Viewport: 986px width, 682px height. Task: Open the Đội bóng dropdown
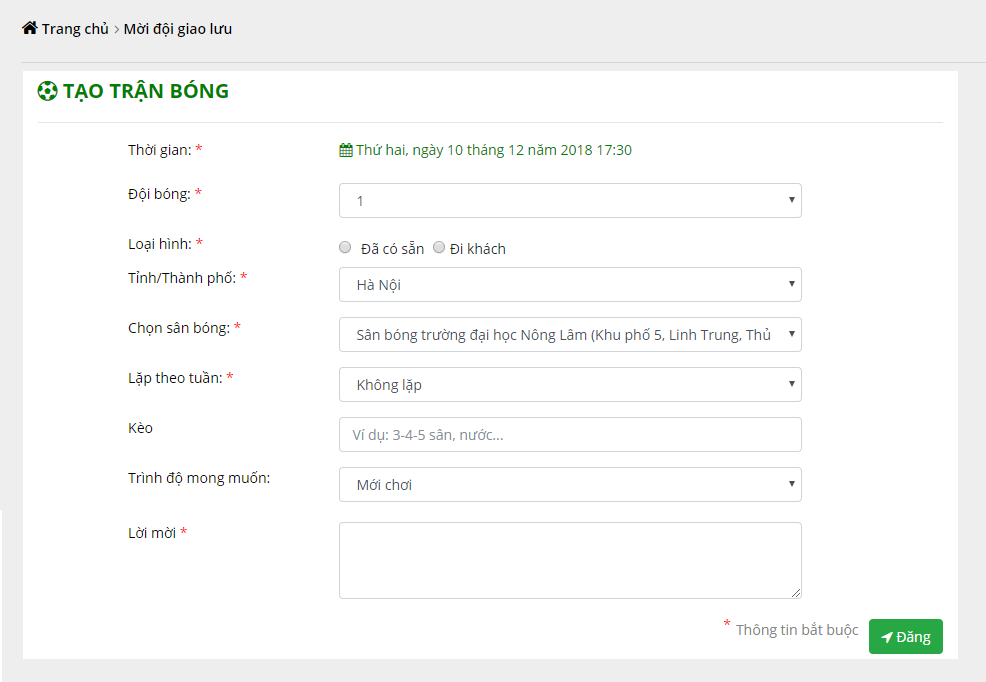pos(570,201)
